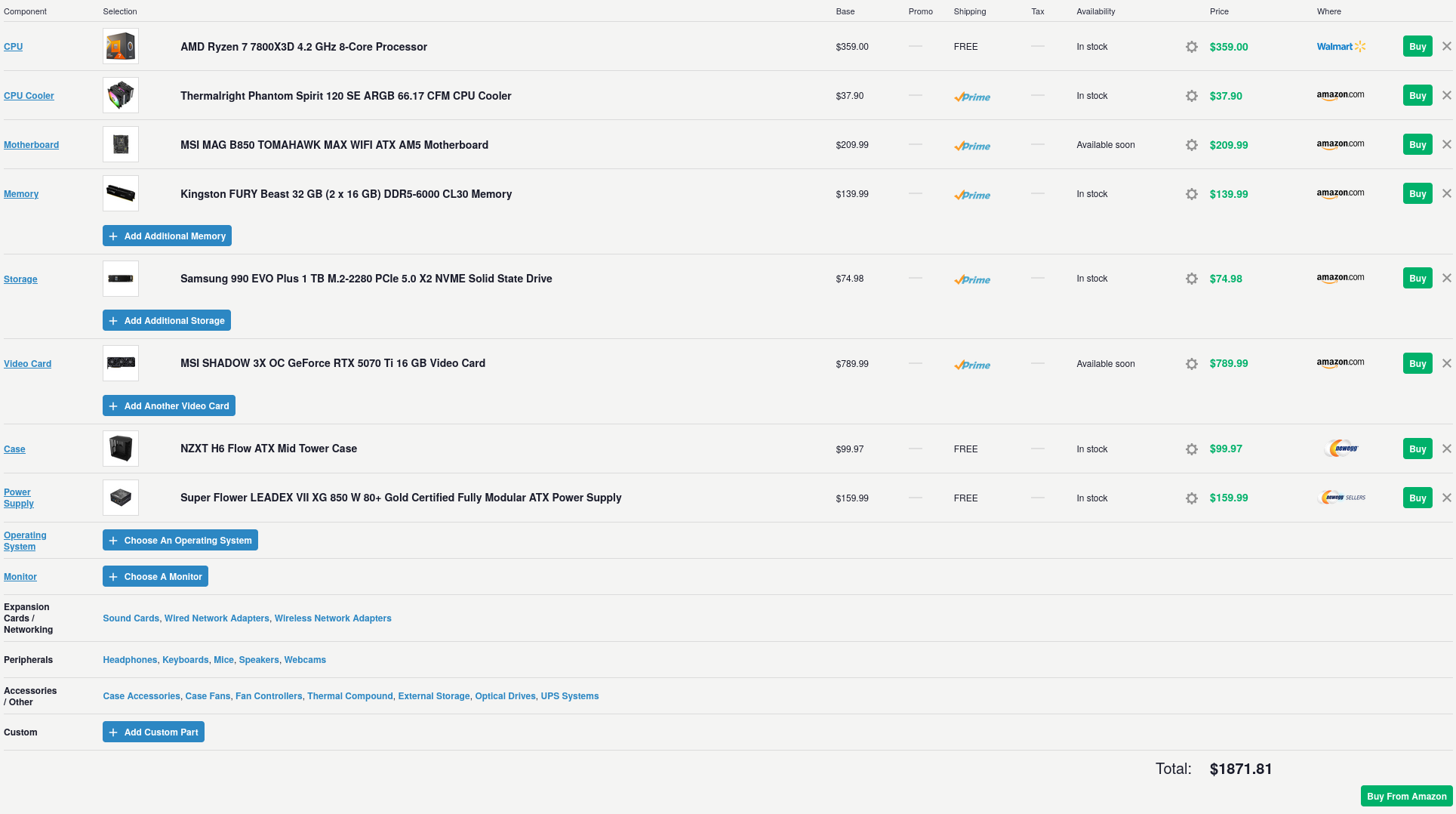Open the Operating System component link
This screenshot has width=1456, height=814.
25,541
